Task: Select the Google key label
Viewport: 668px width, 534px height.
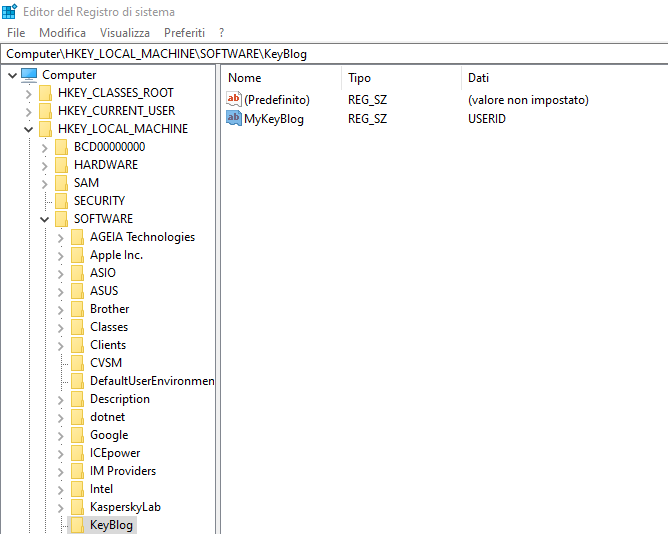Action: 109,435
